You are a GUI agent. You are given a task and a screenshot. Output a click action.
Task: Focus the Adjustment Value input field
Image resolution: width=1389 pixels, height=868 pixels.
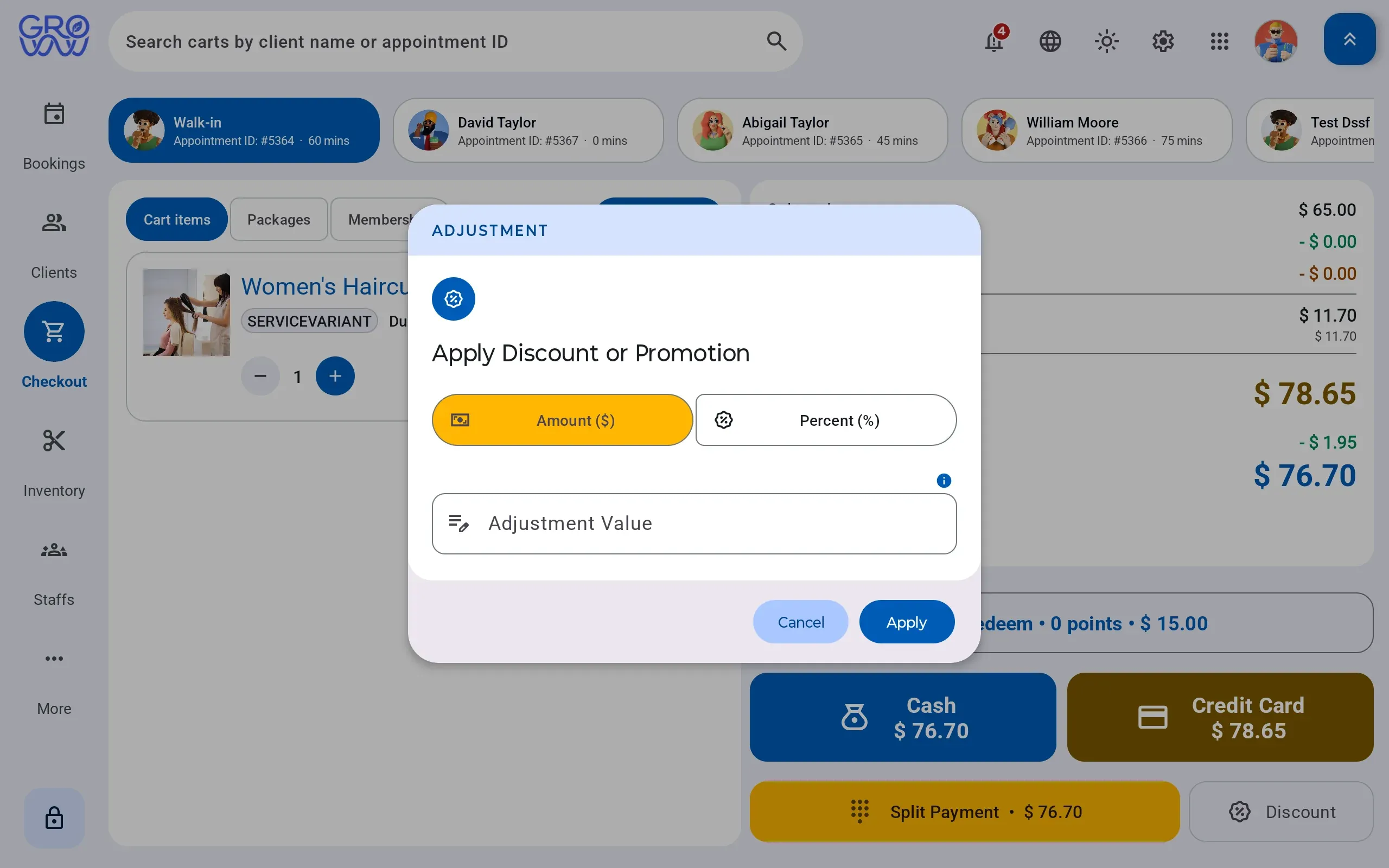(x=694, y=524)
